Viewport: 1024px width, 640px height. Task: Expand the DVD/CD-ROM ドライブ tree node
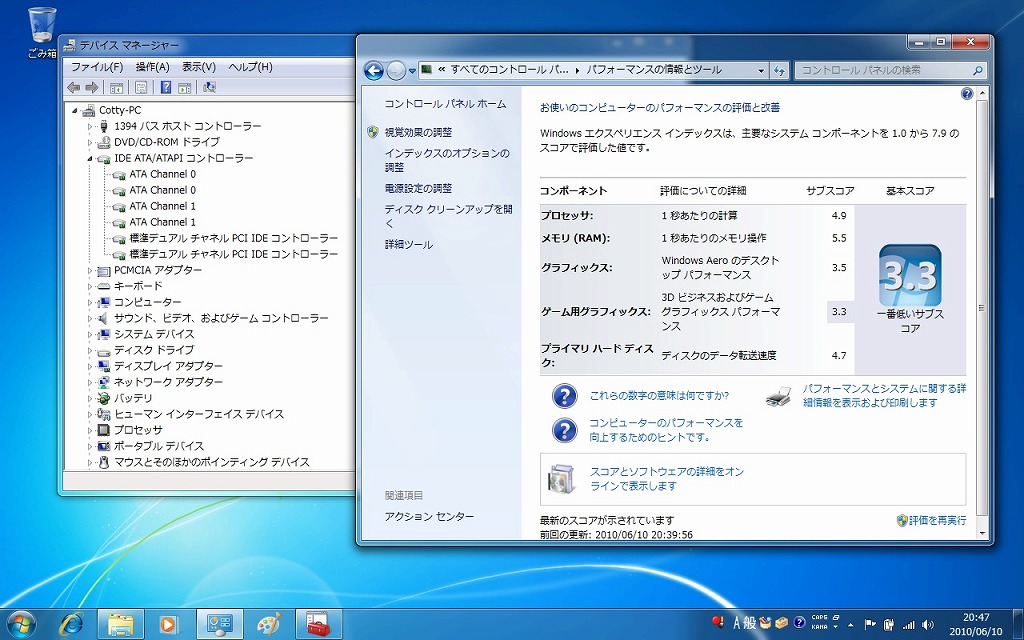tap(90, 142)
